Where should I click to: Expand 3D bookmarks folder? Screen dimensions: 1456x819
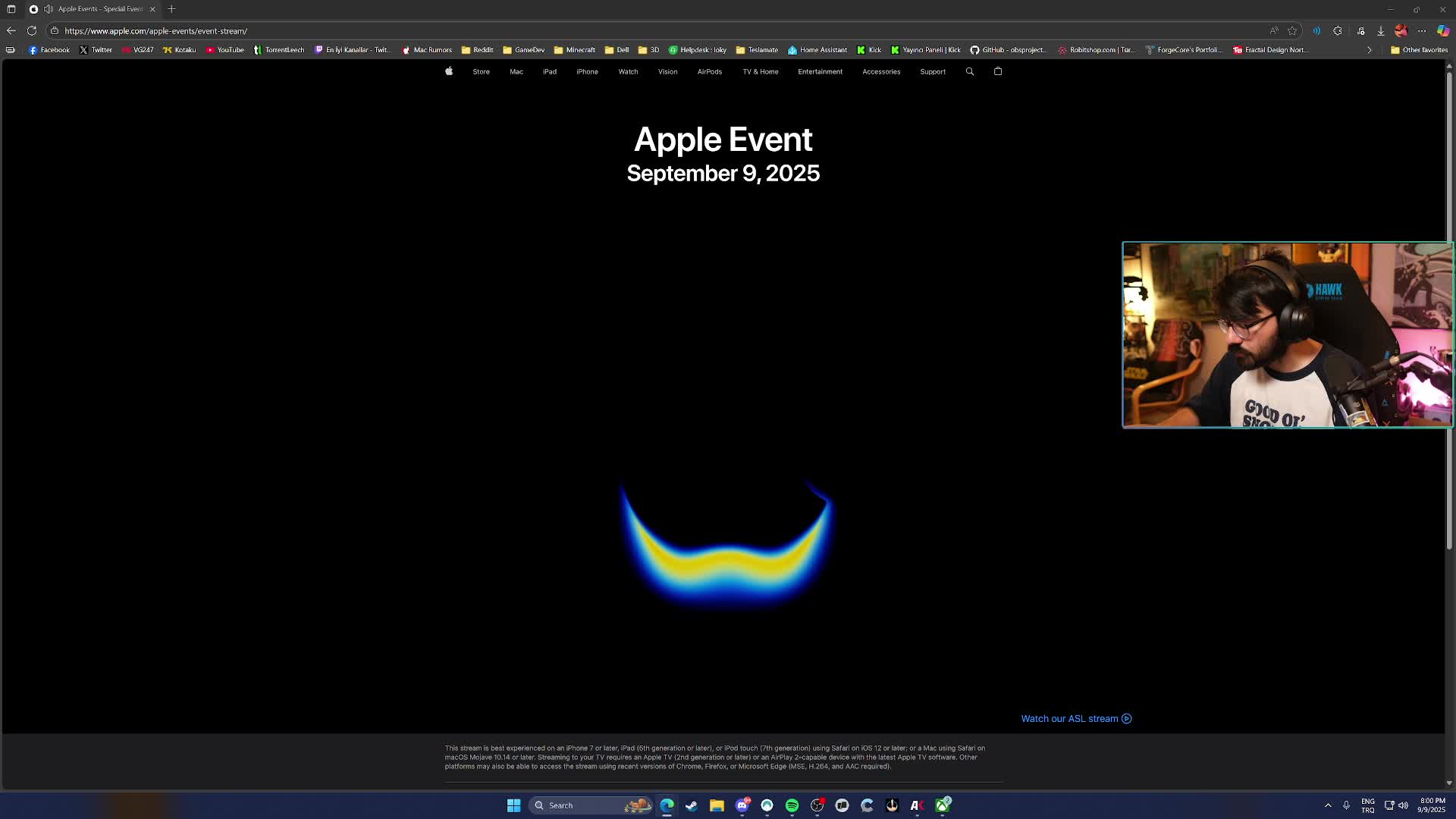[648, 50]
